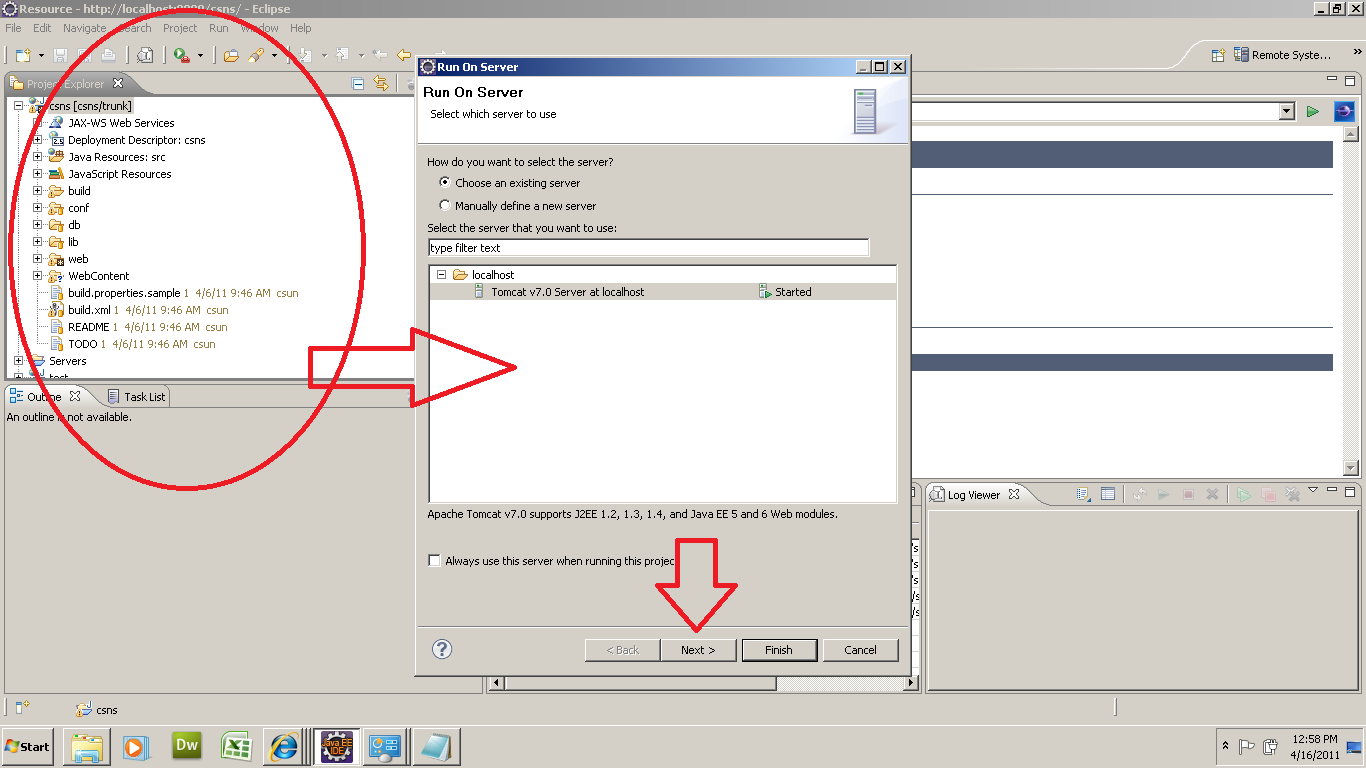The width and height of the screenshot is (1366, 768).
Task: Click Open Perspective icon
Action: [1218, 55]
